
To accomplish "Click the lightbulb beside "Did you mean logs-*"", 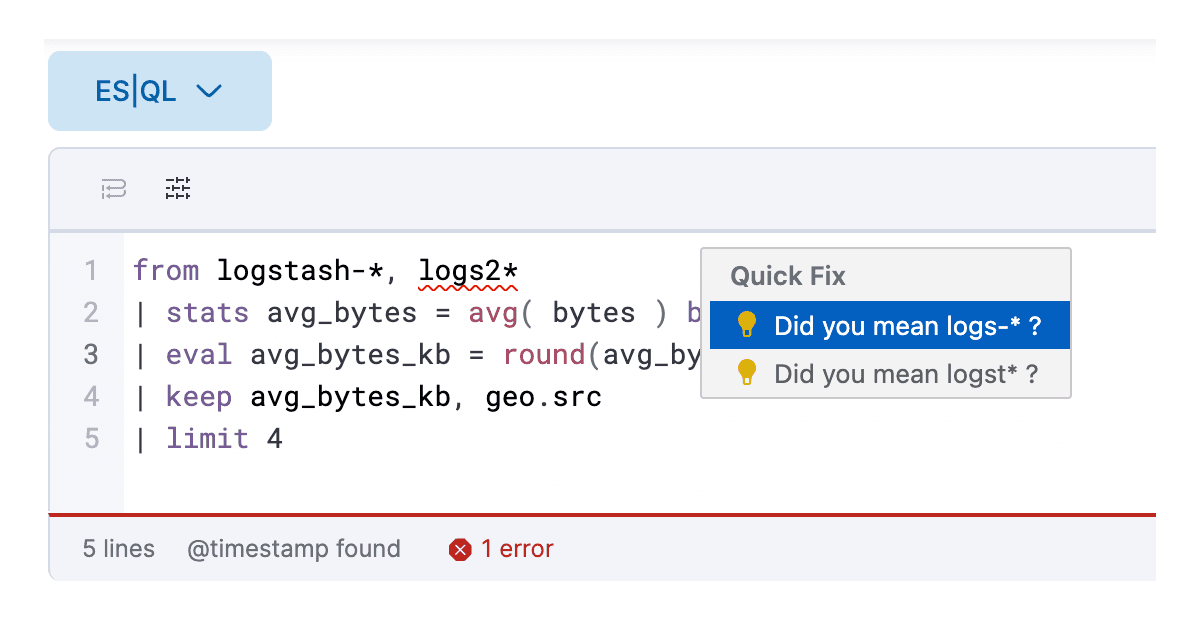I will (745, 325).
